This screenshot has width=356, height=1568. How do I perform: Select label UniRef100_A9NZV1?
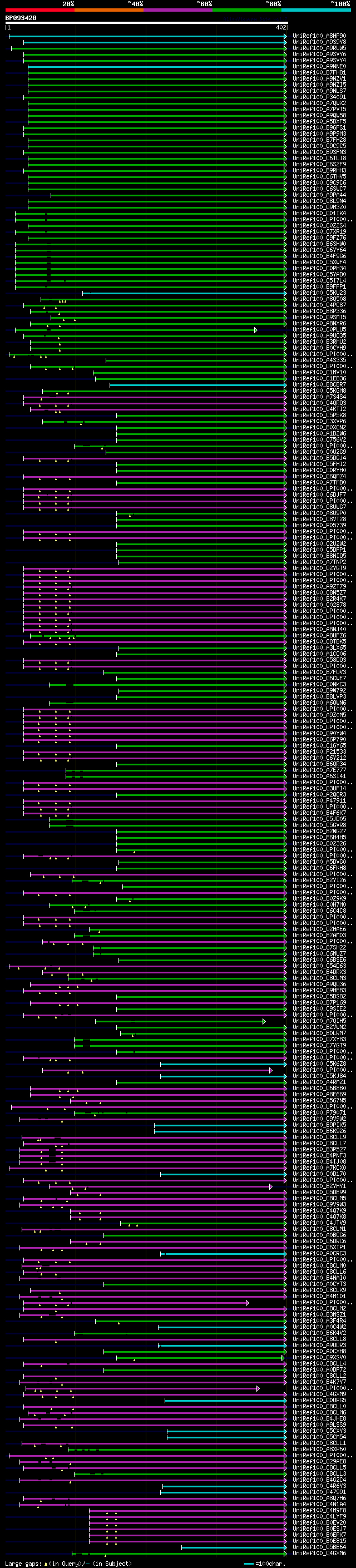(319, 78)
